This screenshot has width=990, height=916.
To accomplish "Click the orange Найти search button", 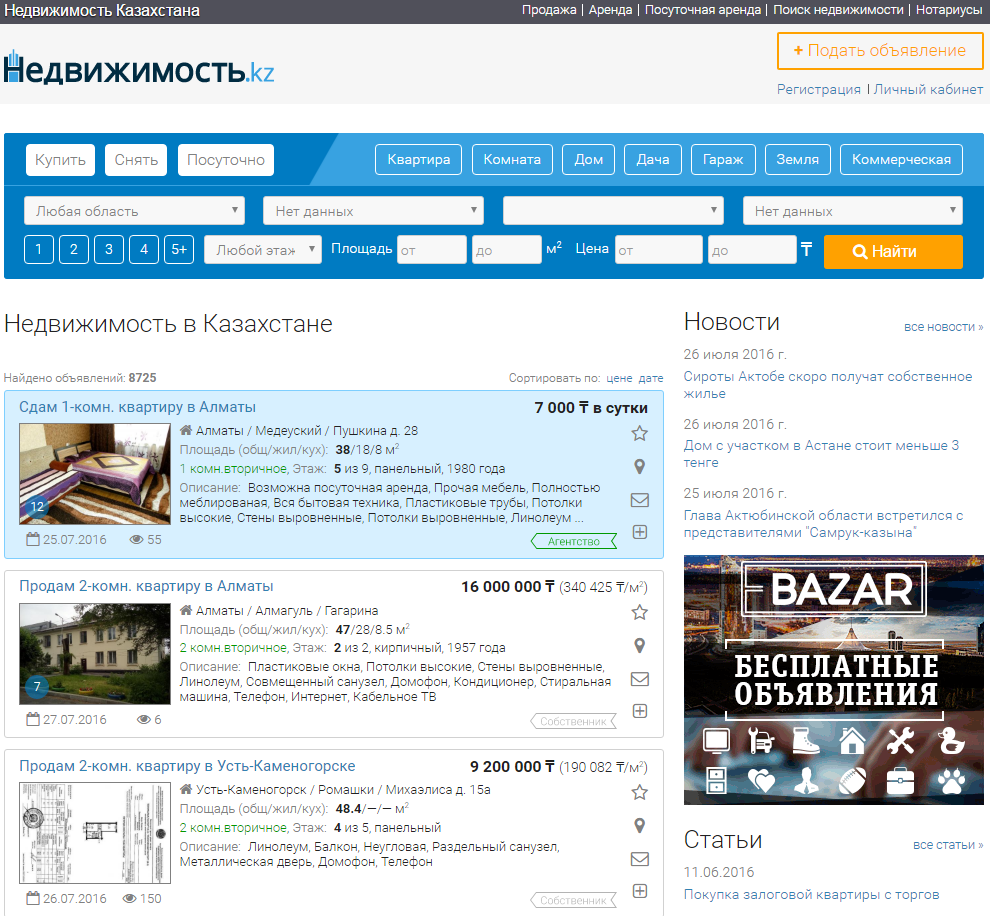I will [x=893, y=252].
